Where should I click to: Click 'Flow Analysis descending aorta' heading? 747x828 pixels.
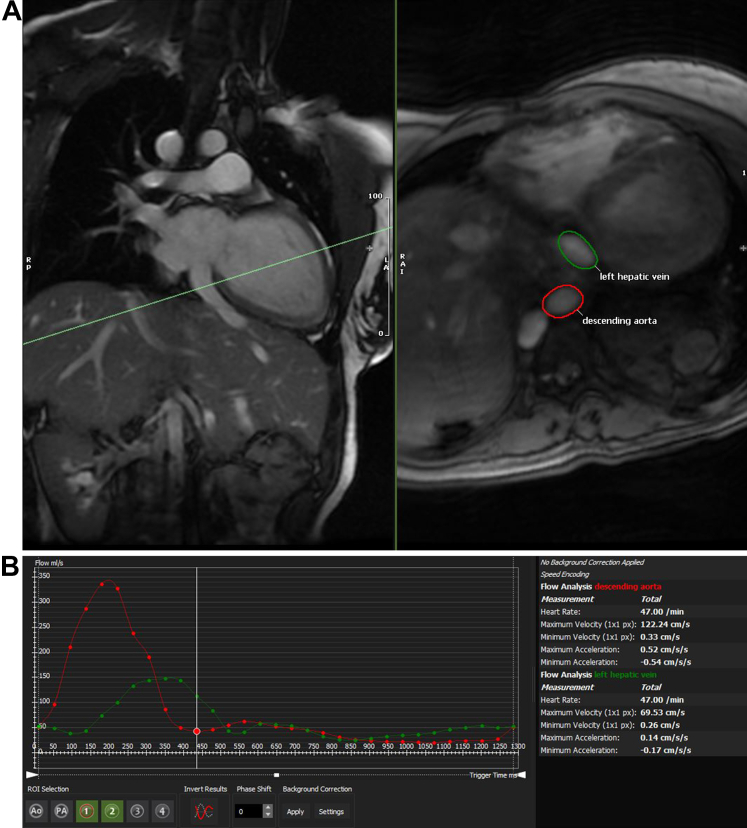pos(601,586)
